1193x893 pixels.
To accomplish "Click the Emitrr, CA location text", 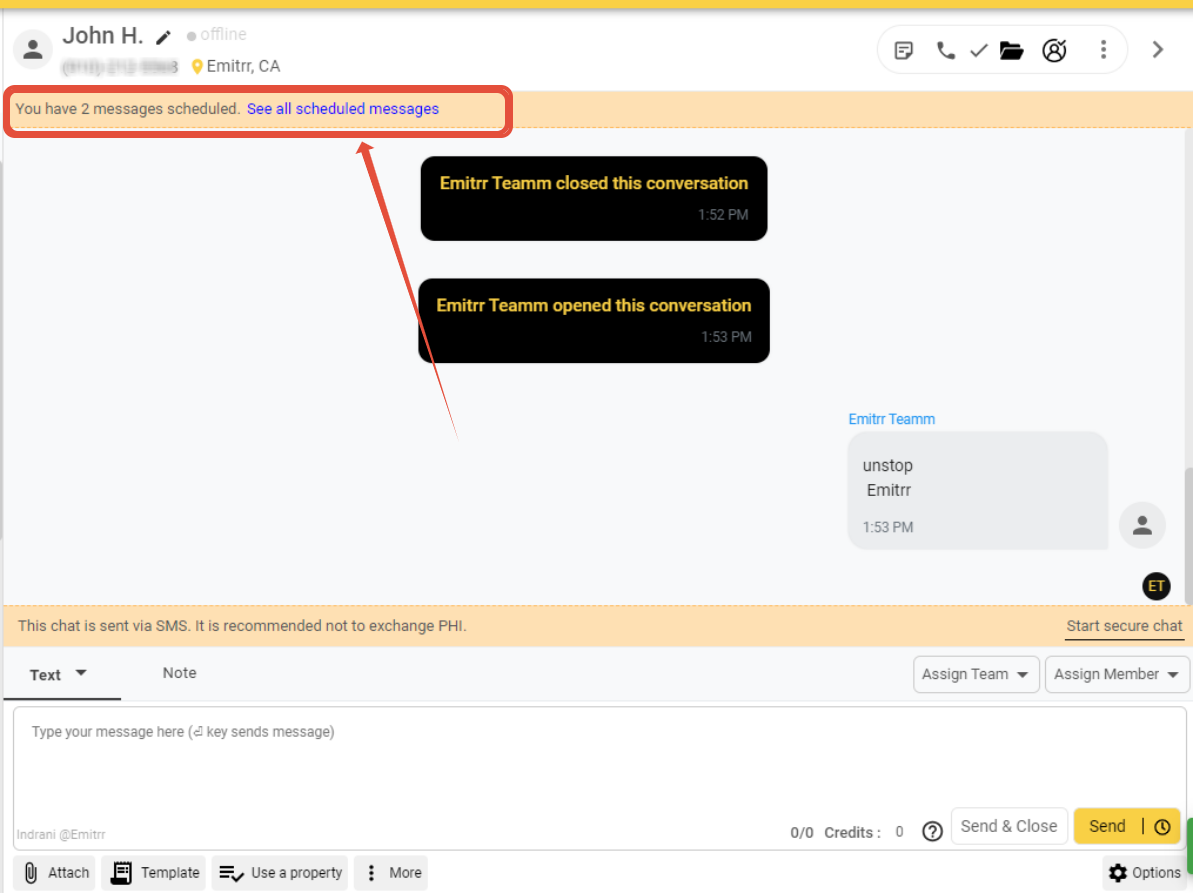I will click(243, 66).
